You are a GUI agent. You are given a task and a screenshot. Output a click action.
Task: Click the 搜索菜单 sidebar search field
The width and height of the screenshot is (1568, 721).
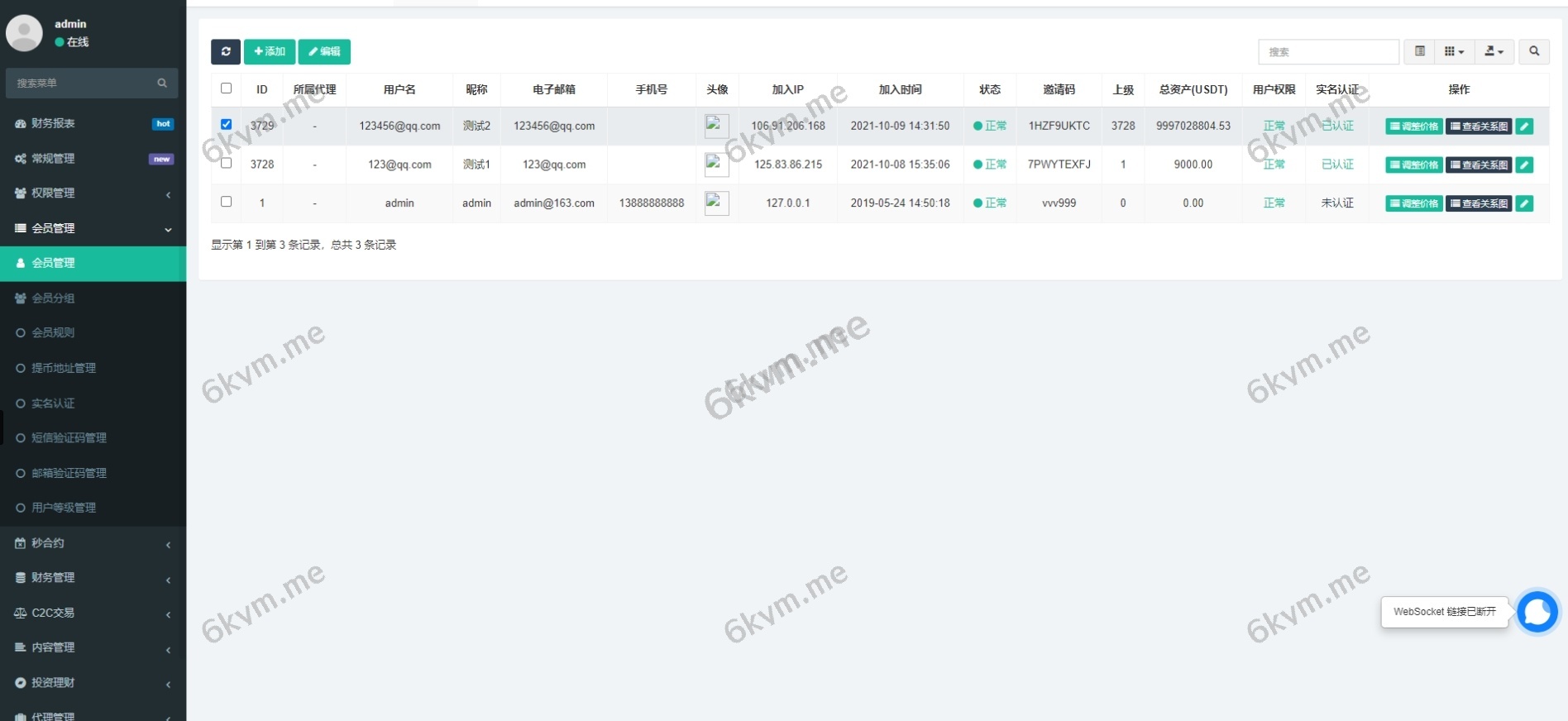pyautogui.click(x=92, y=83)
